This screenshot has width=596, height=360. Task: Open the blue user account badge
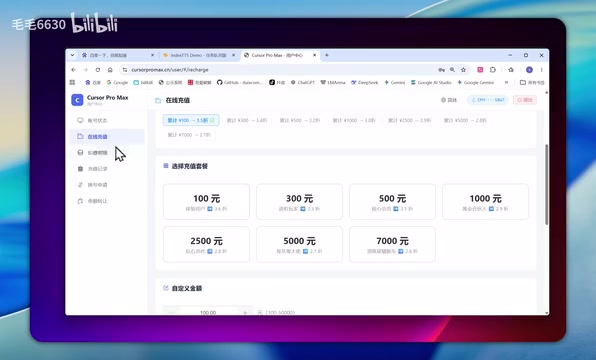pos(488,100)
